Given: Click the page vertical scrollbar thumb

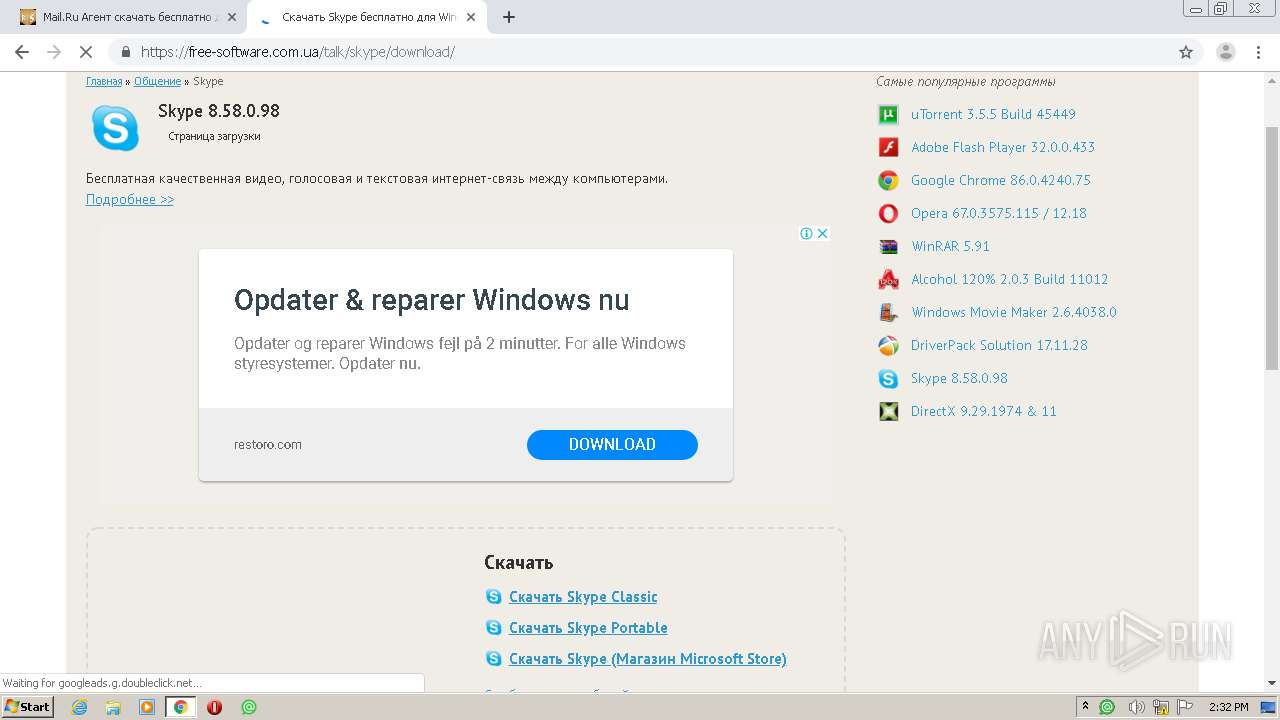Looking at the screenshot, I should click(1272, 246).
